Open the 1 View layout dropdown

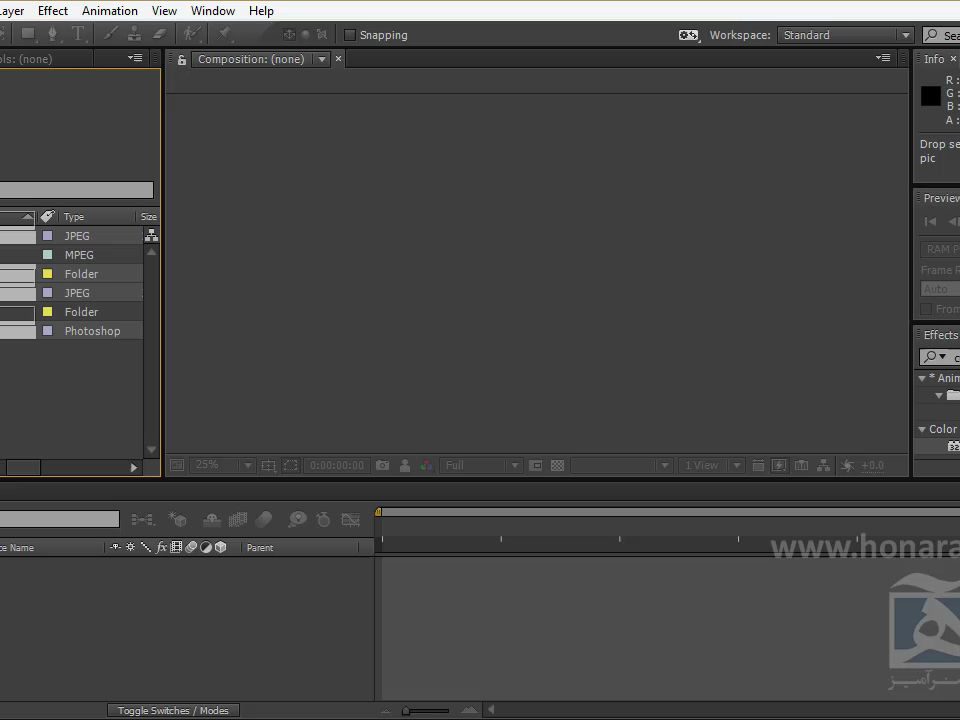click(x=711, y=465)
